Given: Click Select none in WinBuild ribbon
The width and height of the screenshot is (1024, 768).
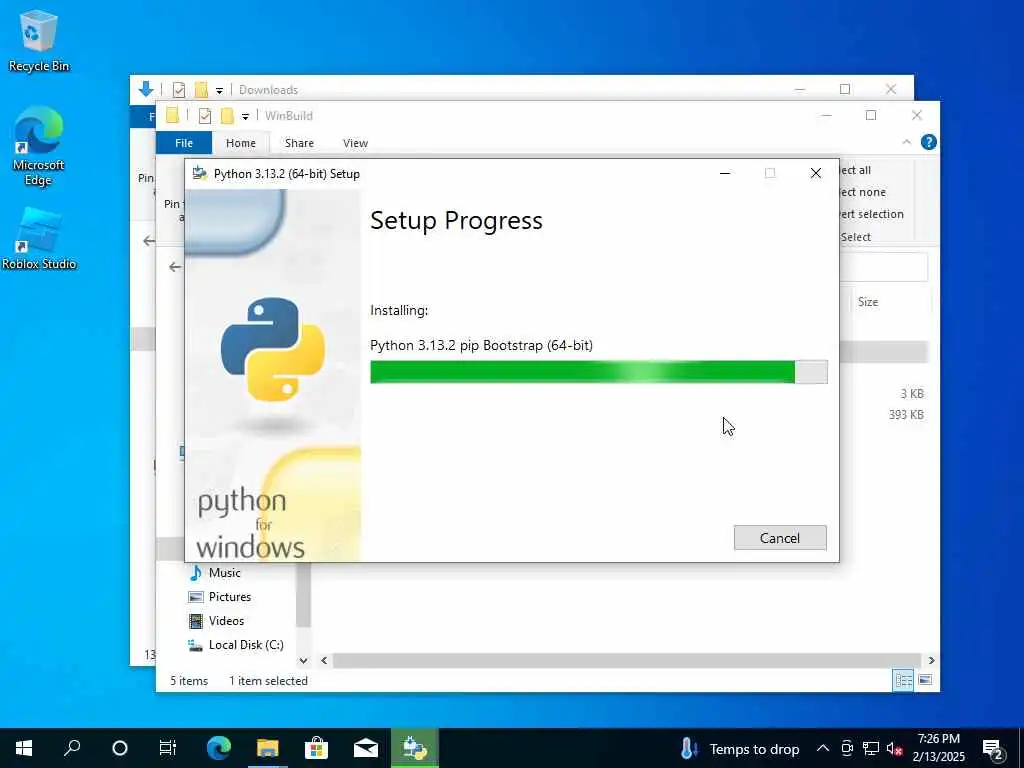Looking at the screenshot, I should 863,192.
